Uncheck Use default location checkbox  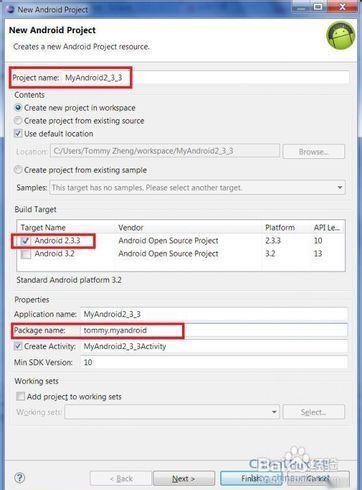tap(18, 133)
